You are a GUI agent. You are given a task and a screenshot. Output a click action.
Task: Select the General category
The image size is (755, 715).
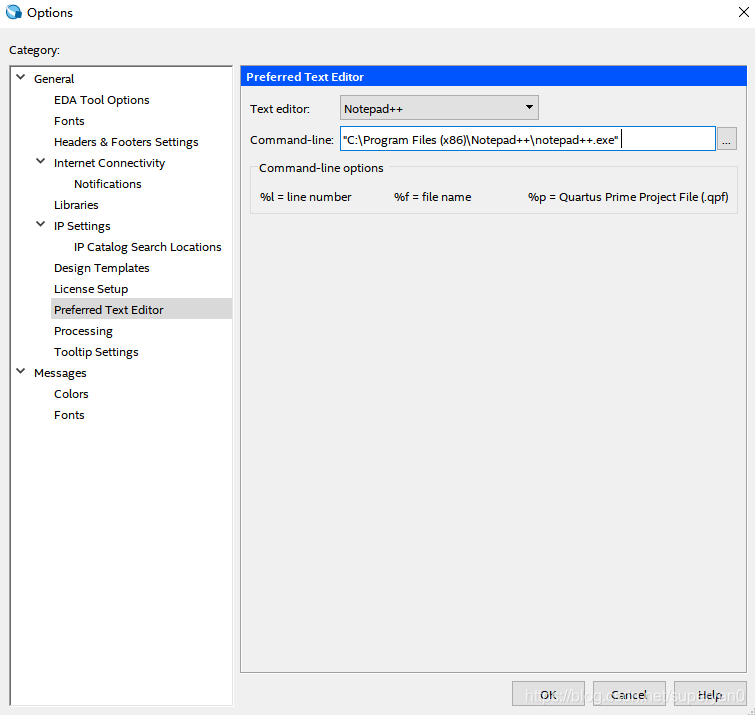pyautogui.click(x=54, y=79)
